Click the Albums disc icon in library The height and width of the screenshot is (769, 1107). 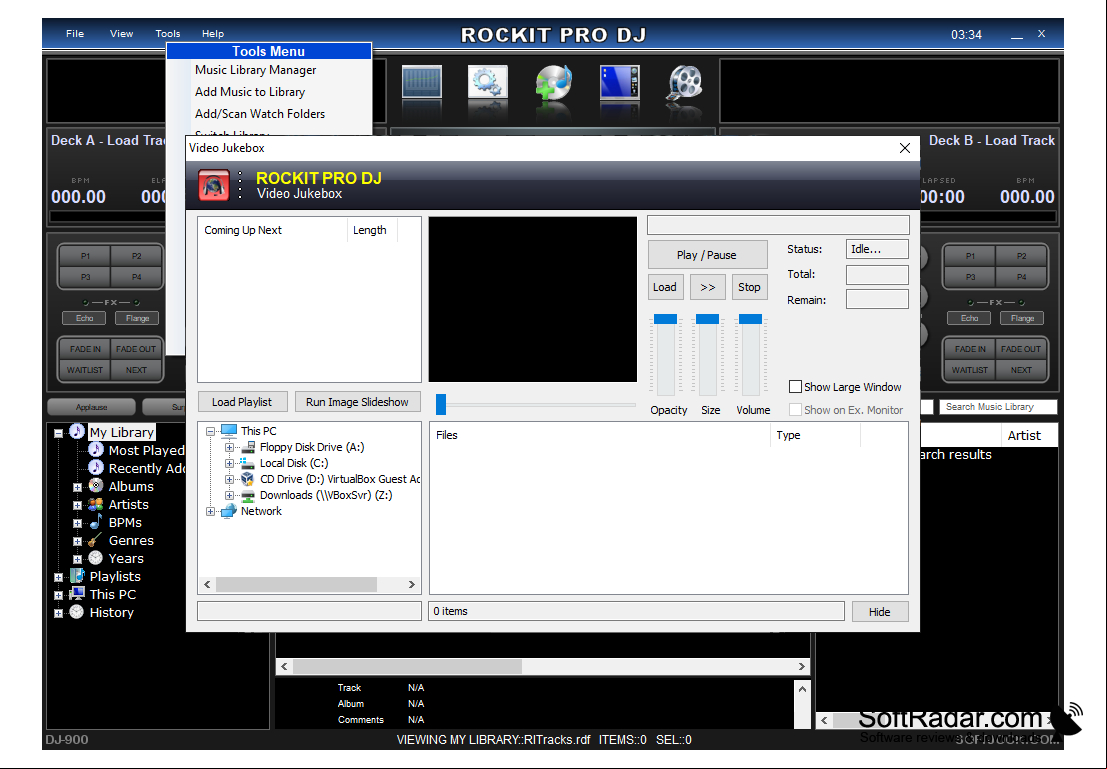(x=96, y=486)
